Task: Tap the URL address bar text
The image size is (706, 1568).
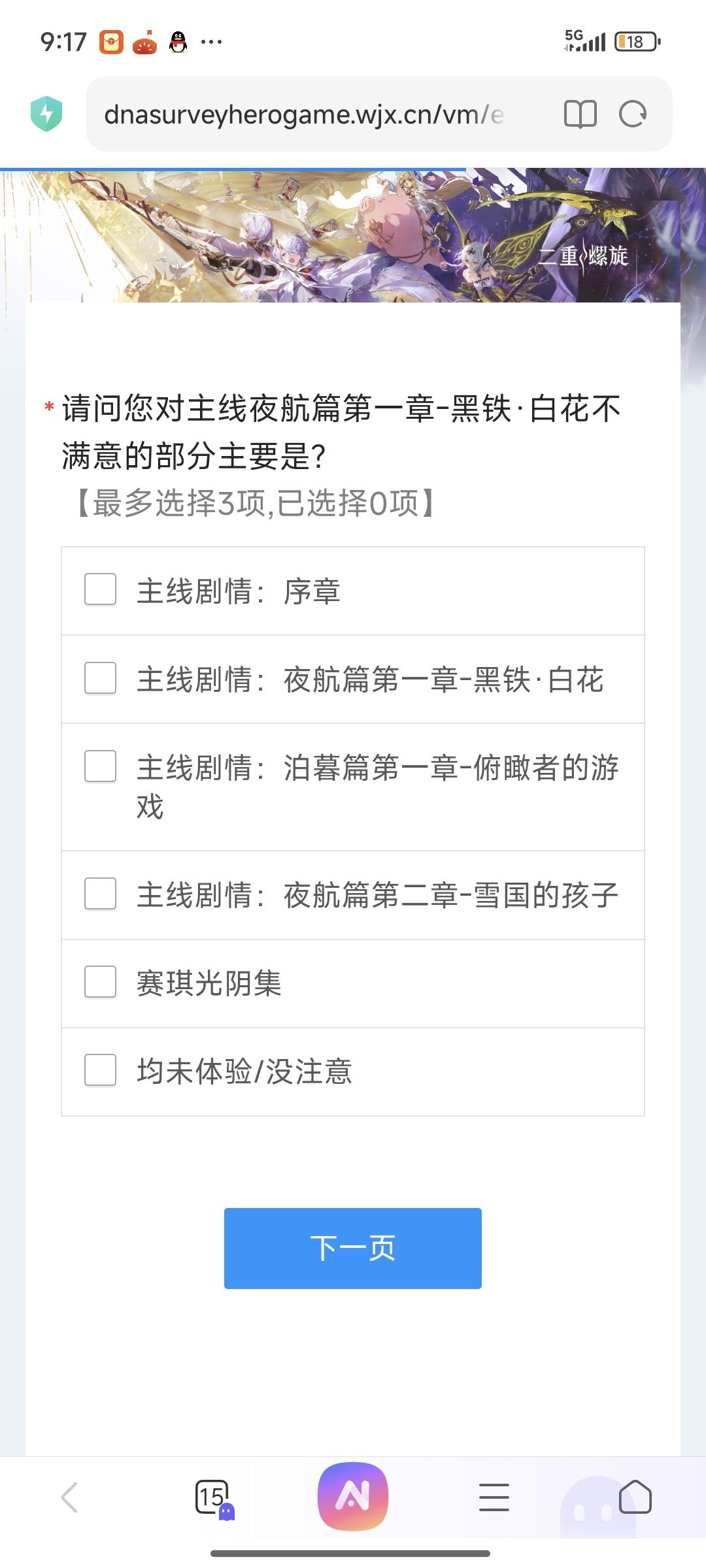Action: pos(304,114)
